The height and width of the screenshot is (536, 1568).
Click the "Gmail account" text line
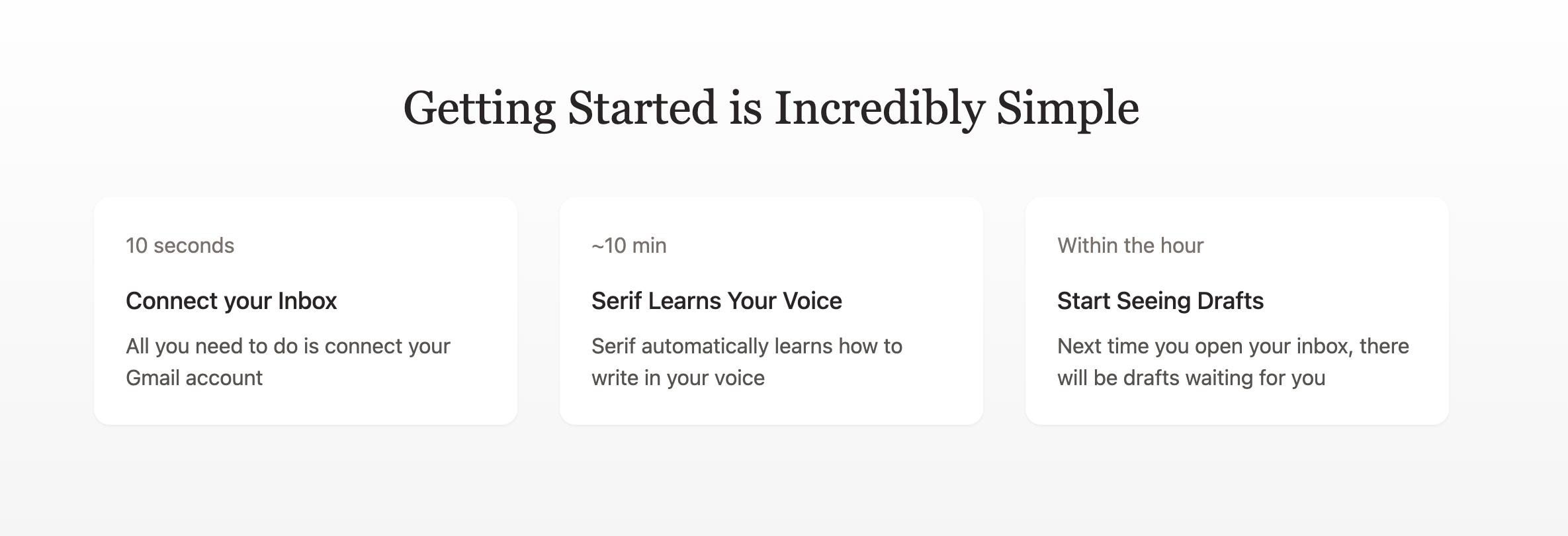pyautogui.click(x=194, y=378)
